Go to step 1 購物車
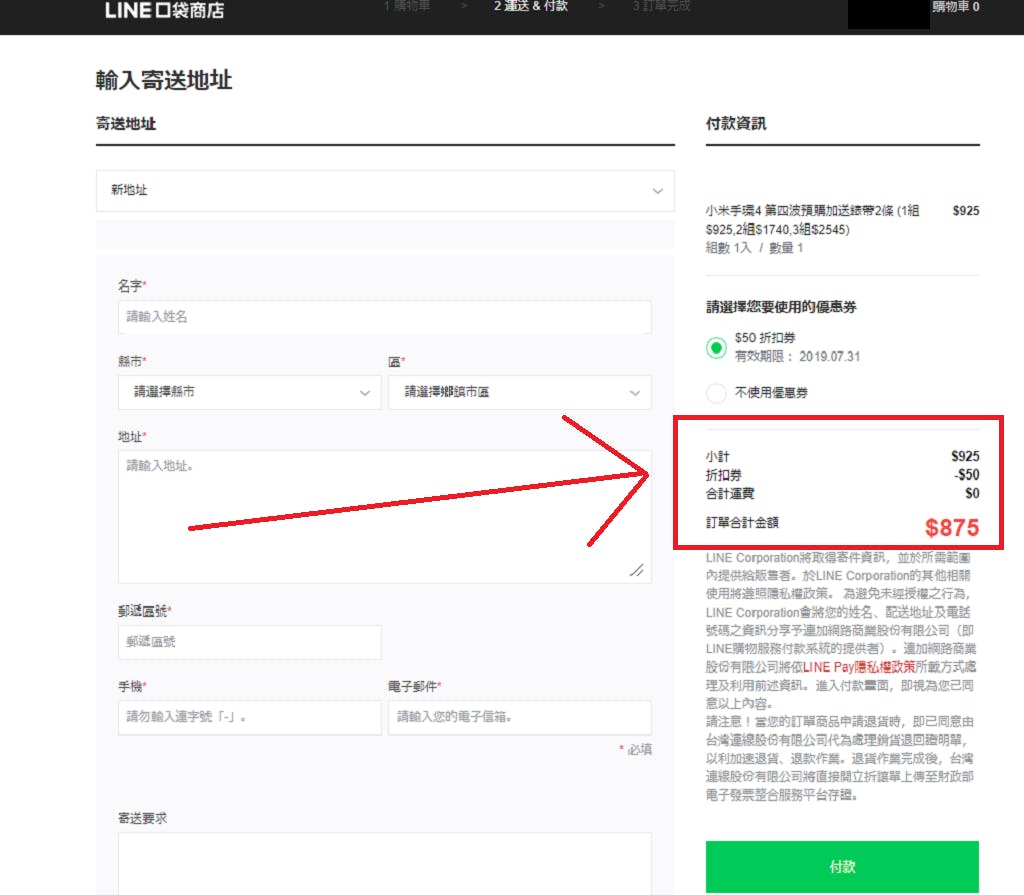1024x895 pixels. click(x=406, y=6)
